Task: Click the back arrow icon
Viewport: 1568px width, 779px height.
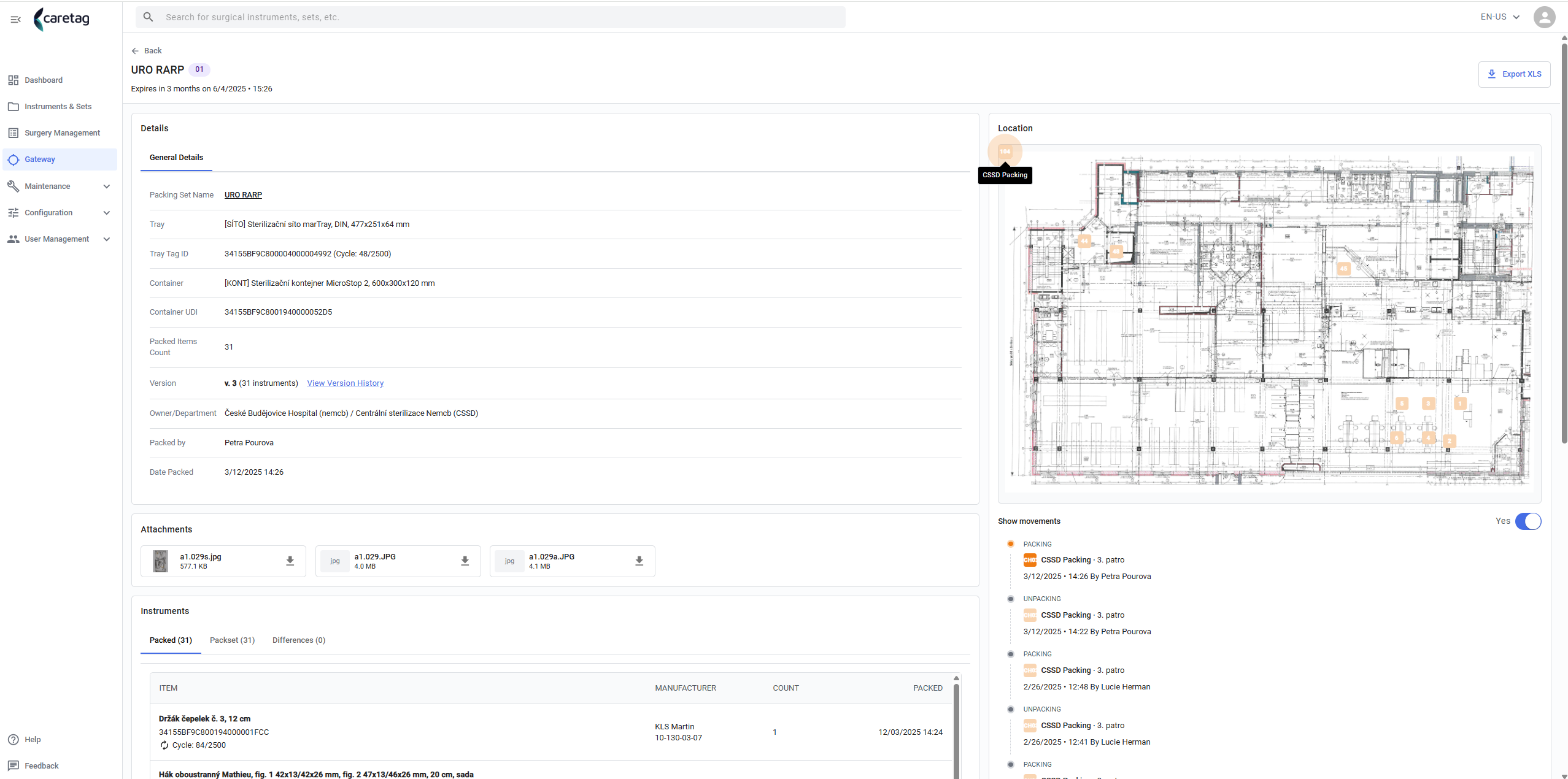Action: coord(135,51)
